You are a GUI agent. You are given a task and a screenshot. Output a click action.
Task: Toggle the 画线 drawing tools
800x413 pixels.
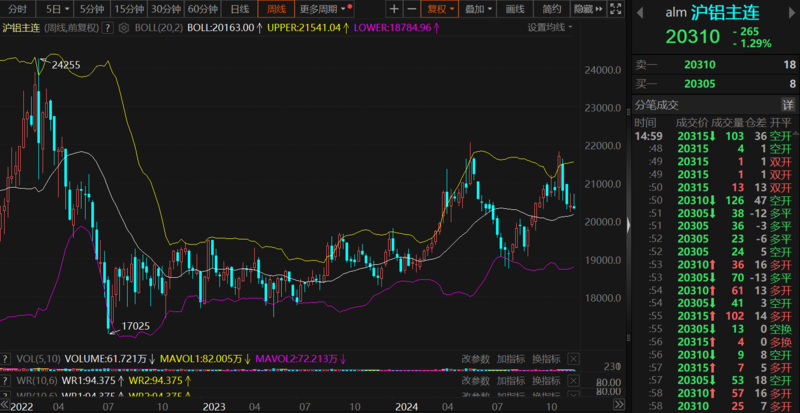(515, 9)
